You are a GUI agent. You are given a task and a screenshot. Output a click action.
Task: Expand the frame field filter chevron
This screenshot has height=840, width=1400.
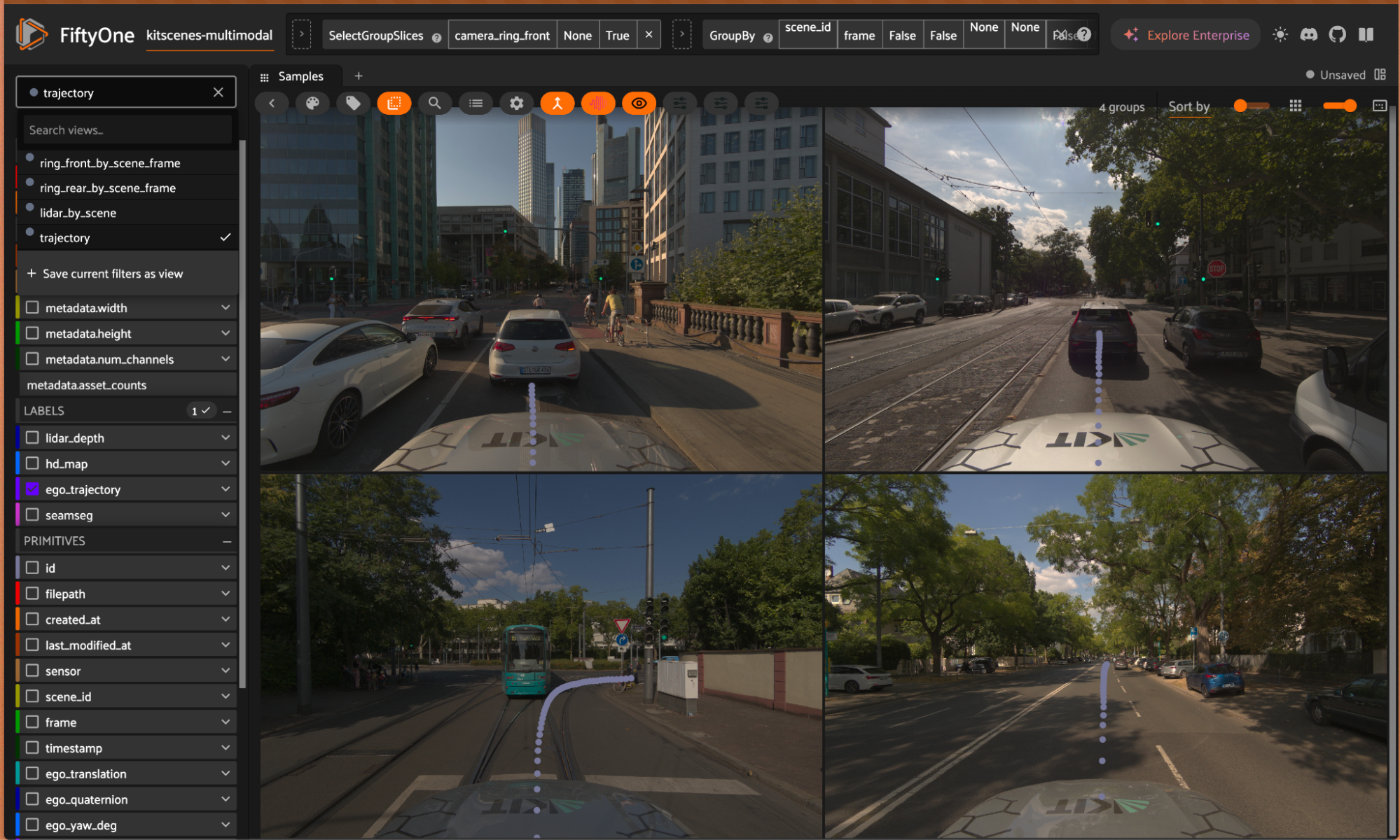(x=226, y=722)
